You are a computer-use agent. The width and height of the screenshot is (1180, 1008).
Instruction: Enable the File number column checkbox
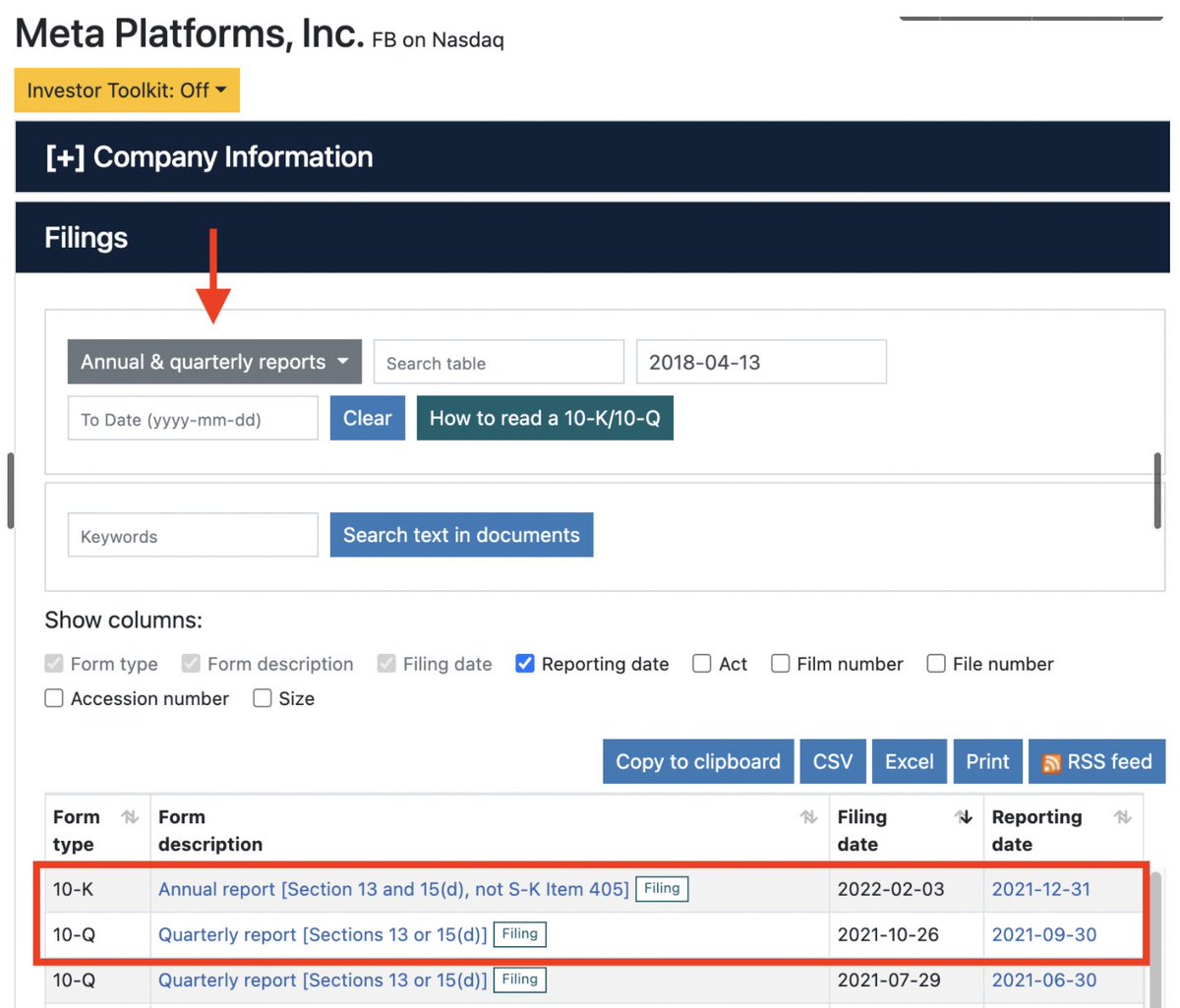click(936, 664)
